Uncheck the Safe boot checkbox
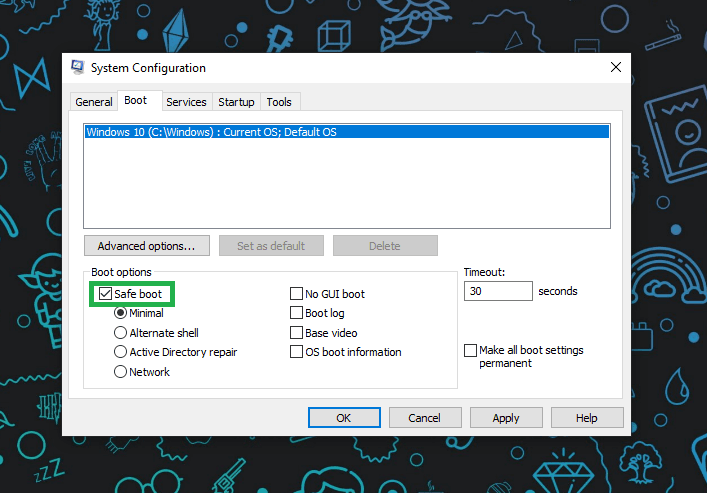 [105, 294]
